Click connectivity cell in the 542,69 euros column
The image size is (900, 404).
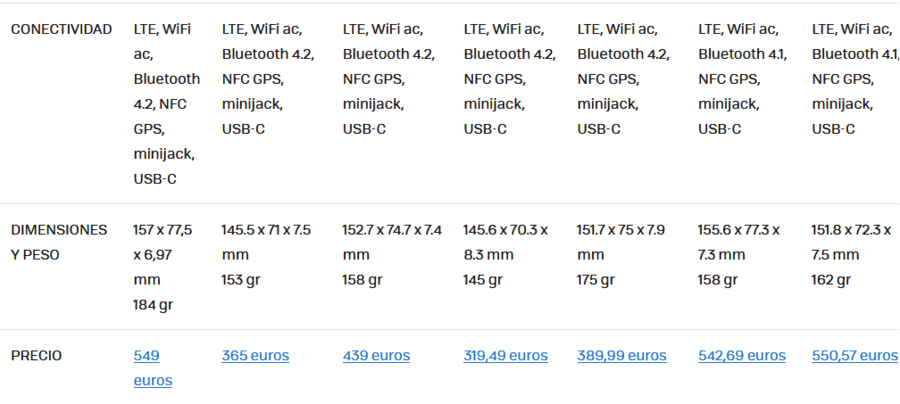(x=743, y=79)
